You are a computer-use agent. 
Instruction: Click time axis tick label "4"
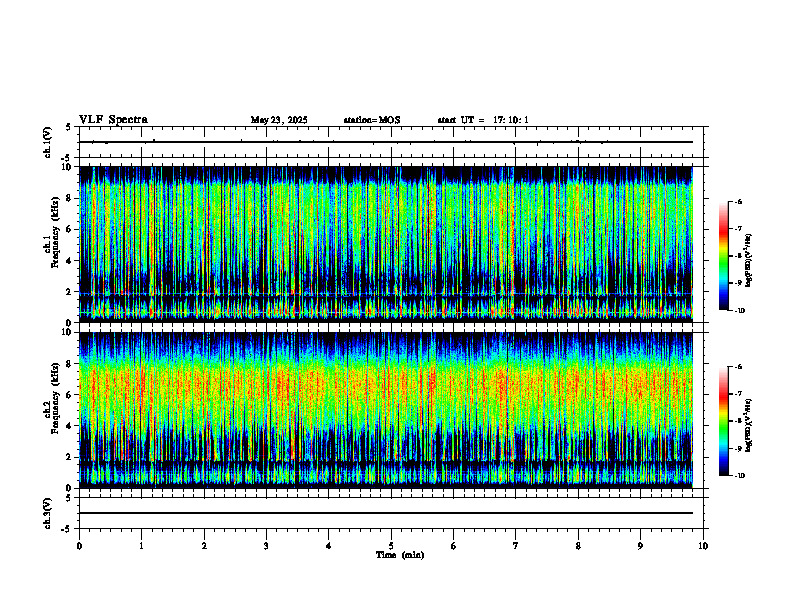(x=329, y=546)
